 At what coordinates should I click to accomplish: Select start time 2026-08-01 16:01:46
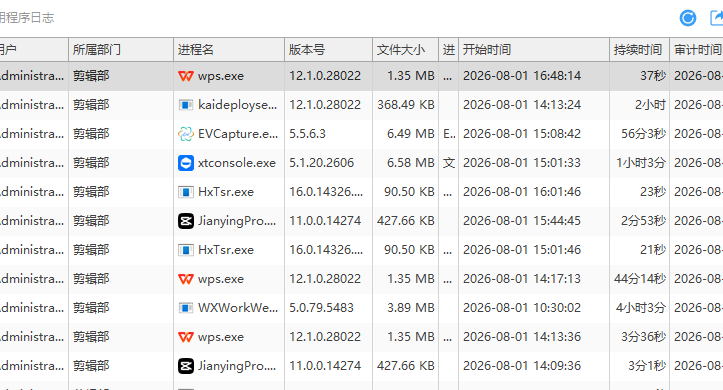[522, 192]
